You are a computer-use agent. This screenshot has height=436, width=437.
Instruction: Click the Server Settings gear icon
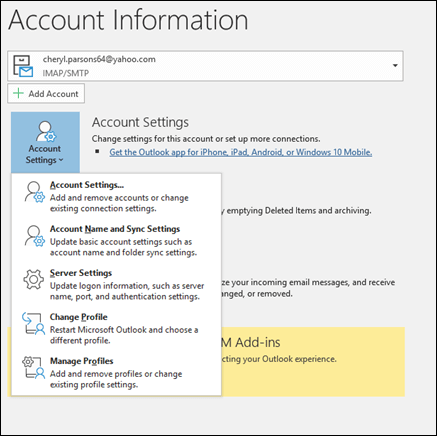34,279
